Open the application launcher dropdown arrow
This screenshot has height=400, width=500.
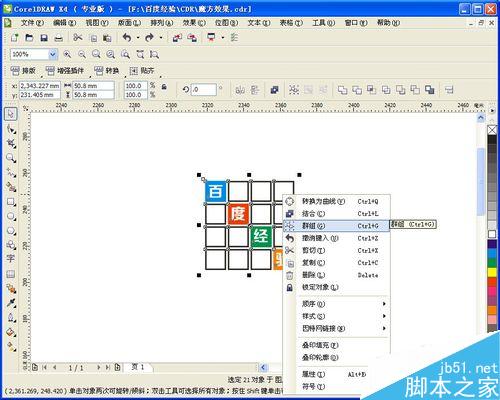pos(223,38)
